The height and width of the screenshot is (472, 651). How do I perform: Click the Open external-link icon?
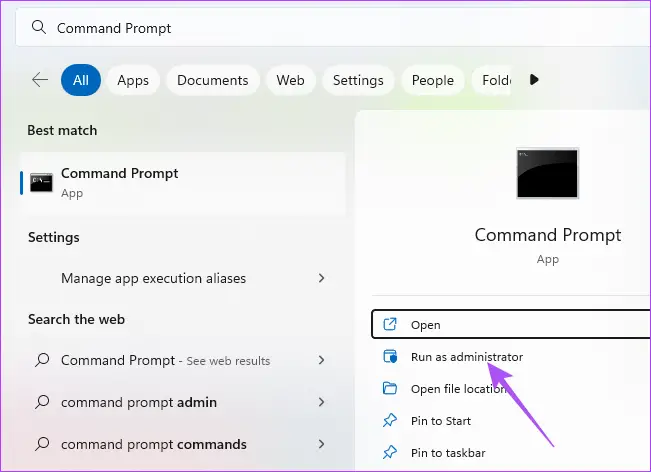coord(390,325)
